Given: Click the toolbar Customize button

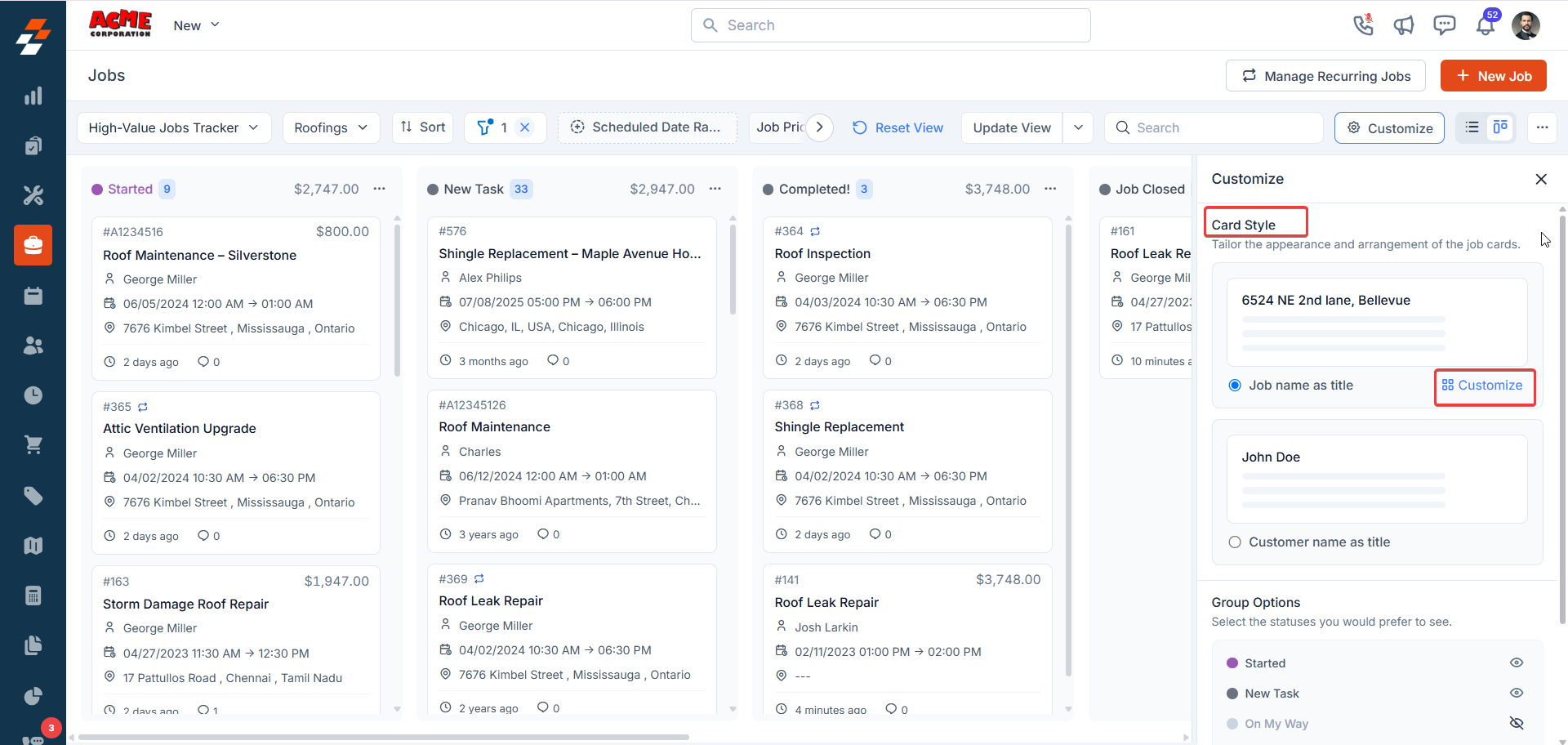Looking at the screenshot, I should [1389, 127].
